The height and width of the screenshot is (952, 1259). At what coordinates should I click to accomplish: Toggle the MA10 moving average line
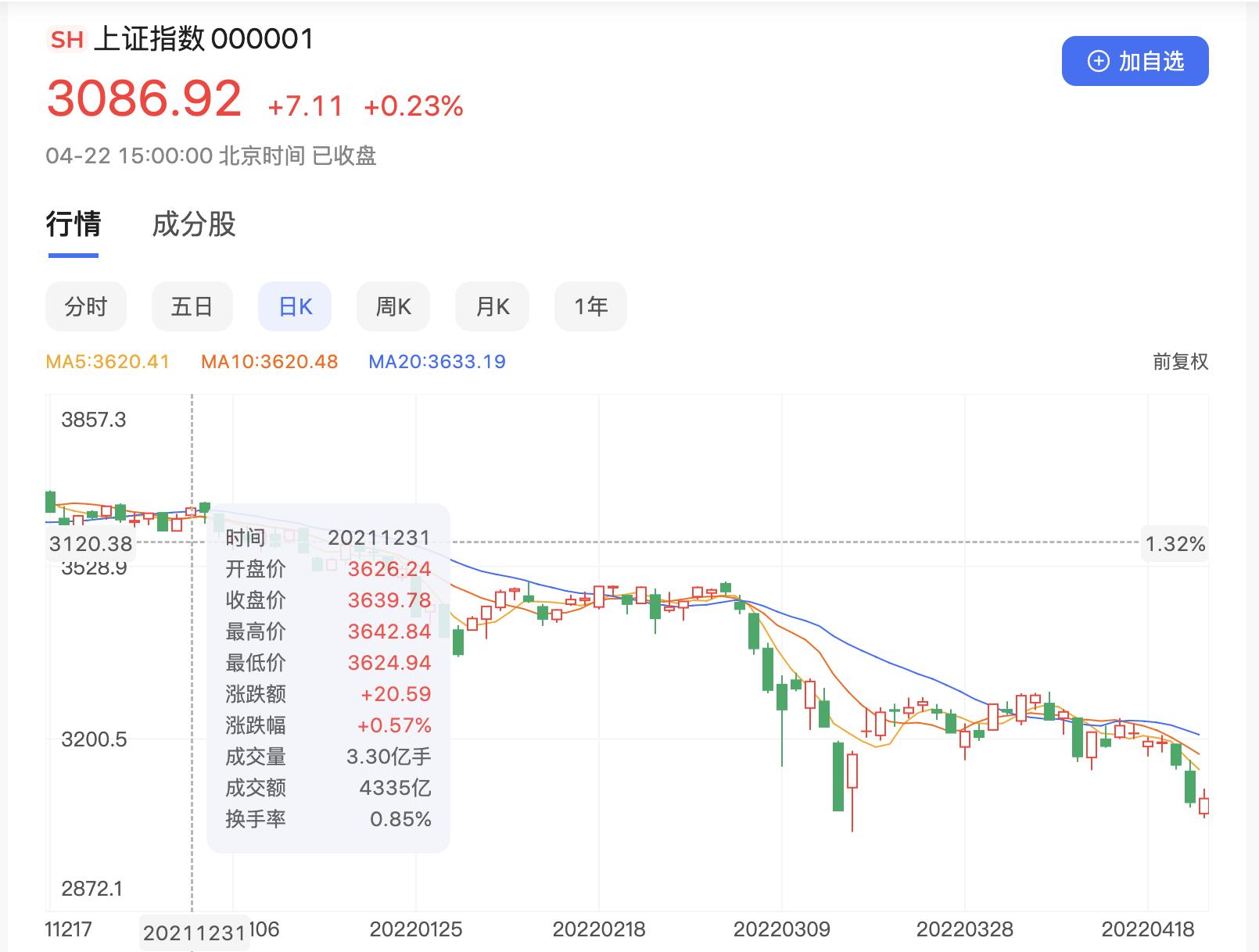(x=270, y=361)
